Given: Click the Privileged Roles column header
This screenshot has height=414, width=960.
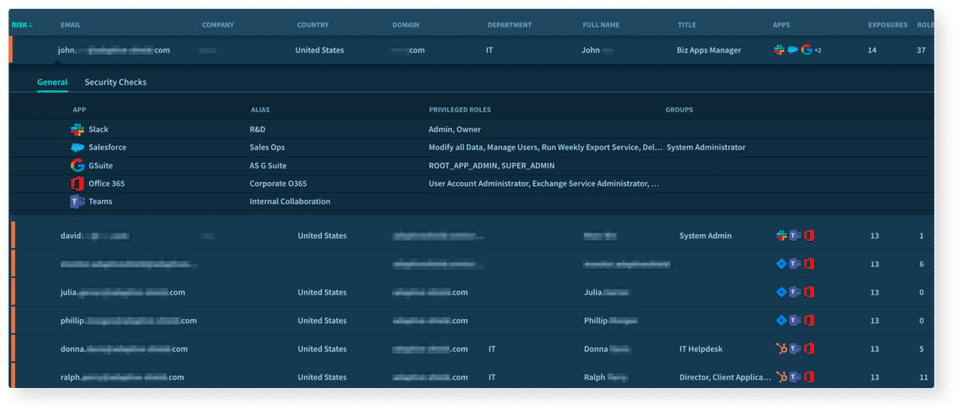Looking at the screenshot, I should [460, 110].
